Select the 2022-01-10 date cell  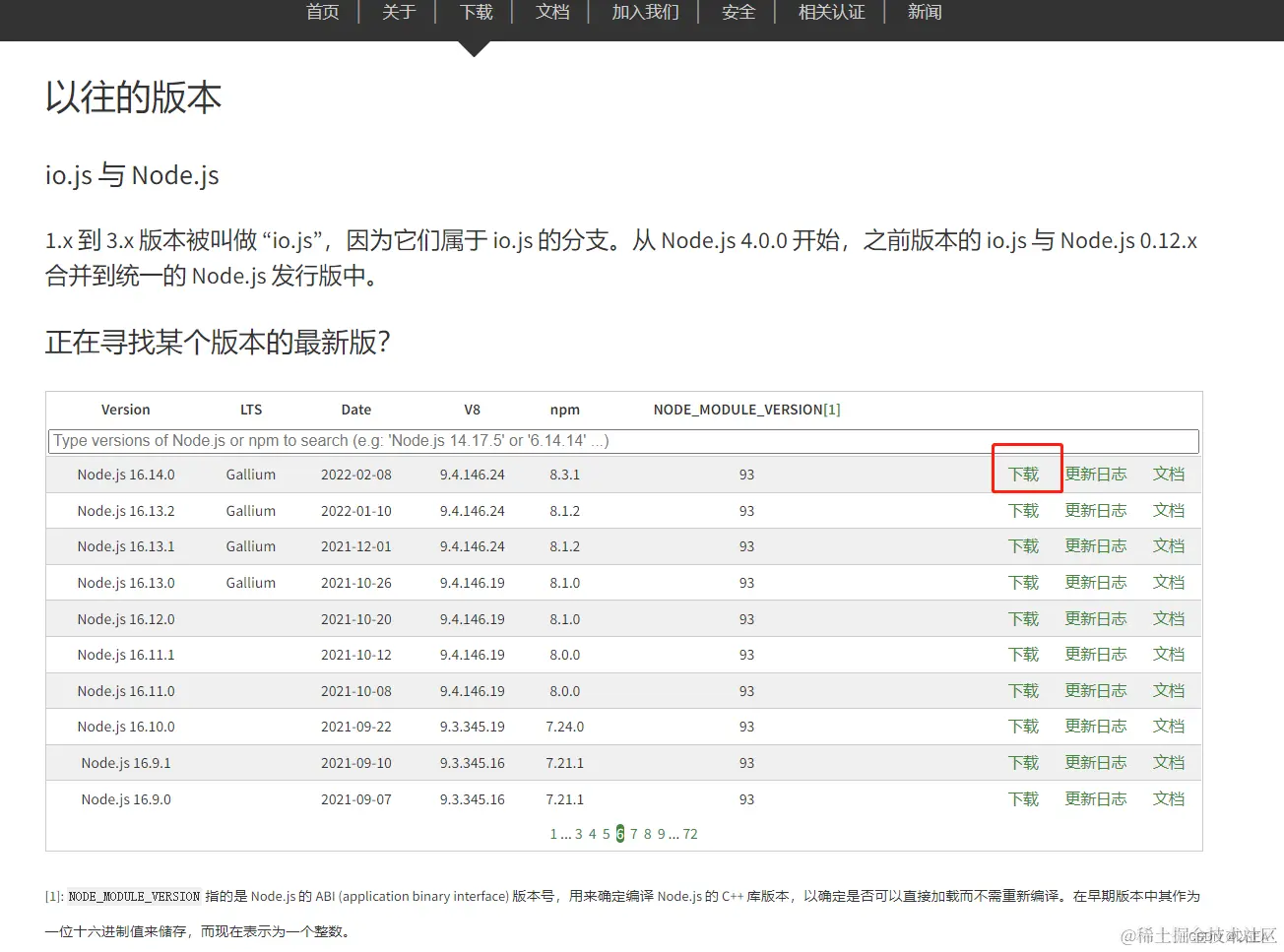click(x=356, y=511)
